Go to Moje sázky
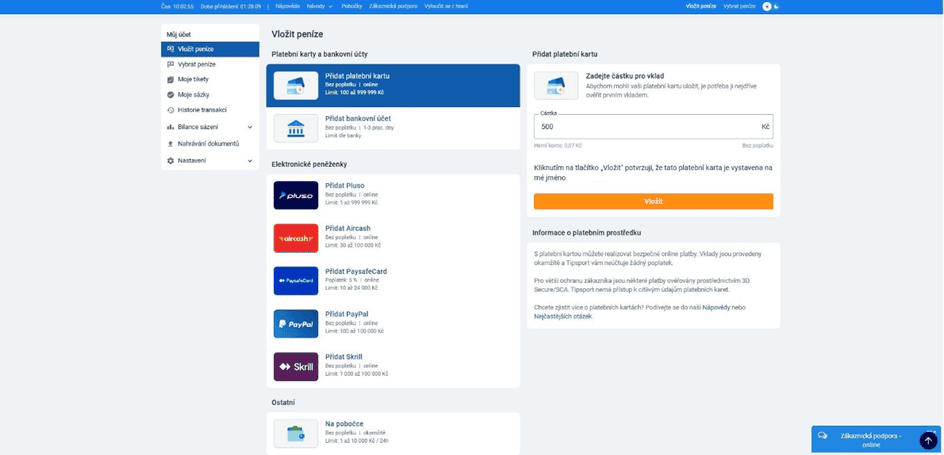The image size is (944, 455). tap(210, 95)
